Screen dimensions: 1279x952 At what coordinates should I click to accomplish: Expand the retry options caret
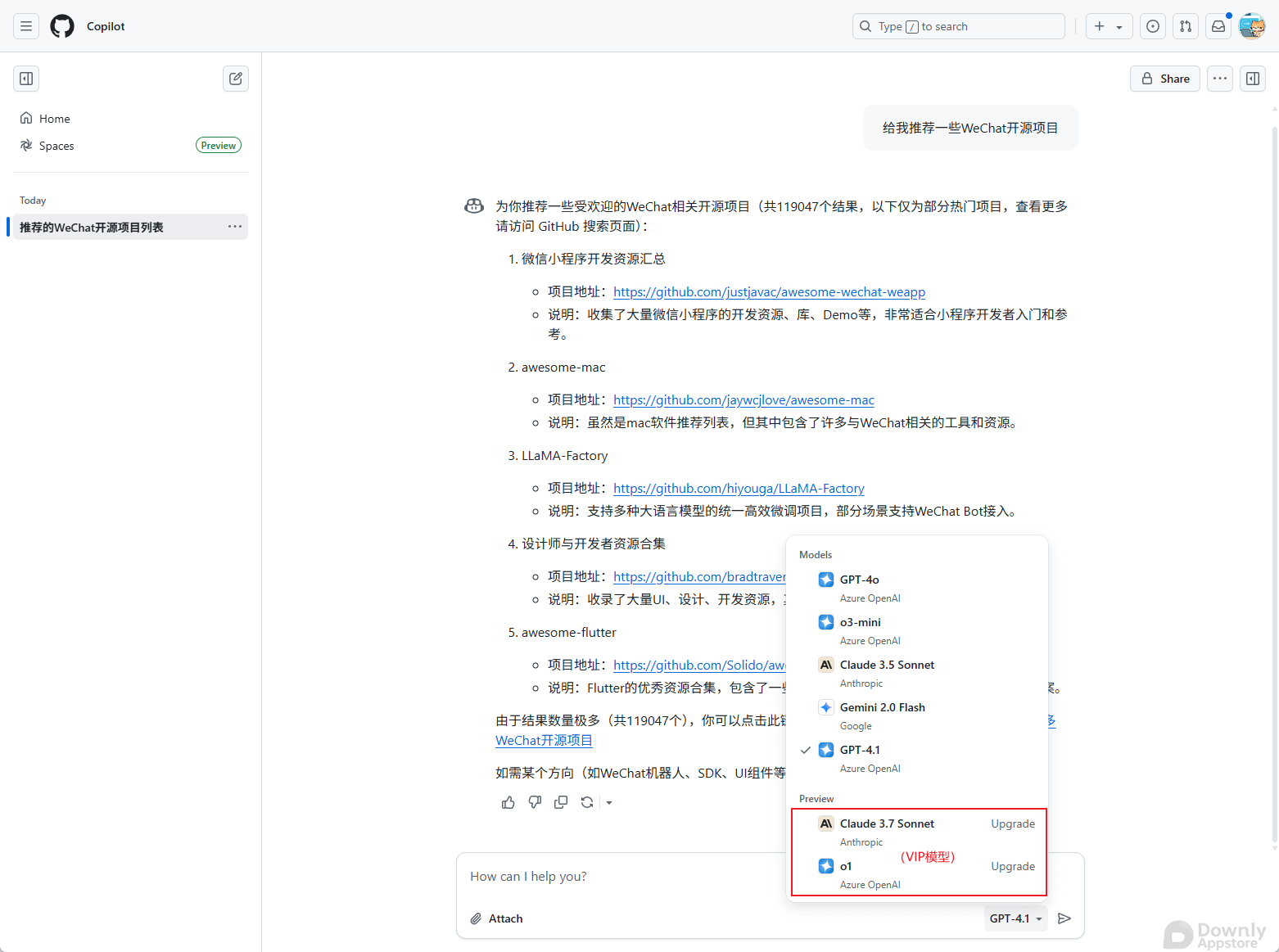coord(609,802)
